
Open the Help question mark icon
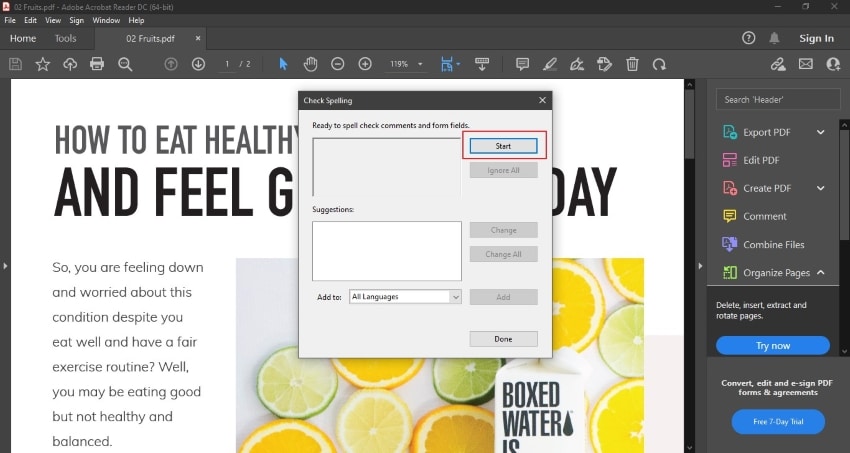click(749, 38)
